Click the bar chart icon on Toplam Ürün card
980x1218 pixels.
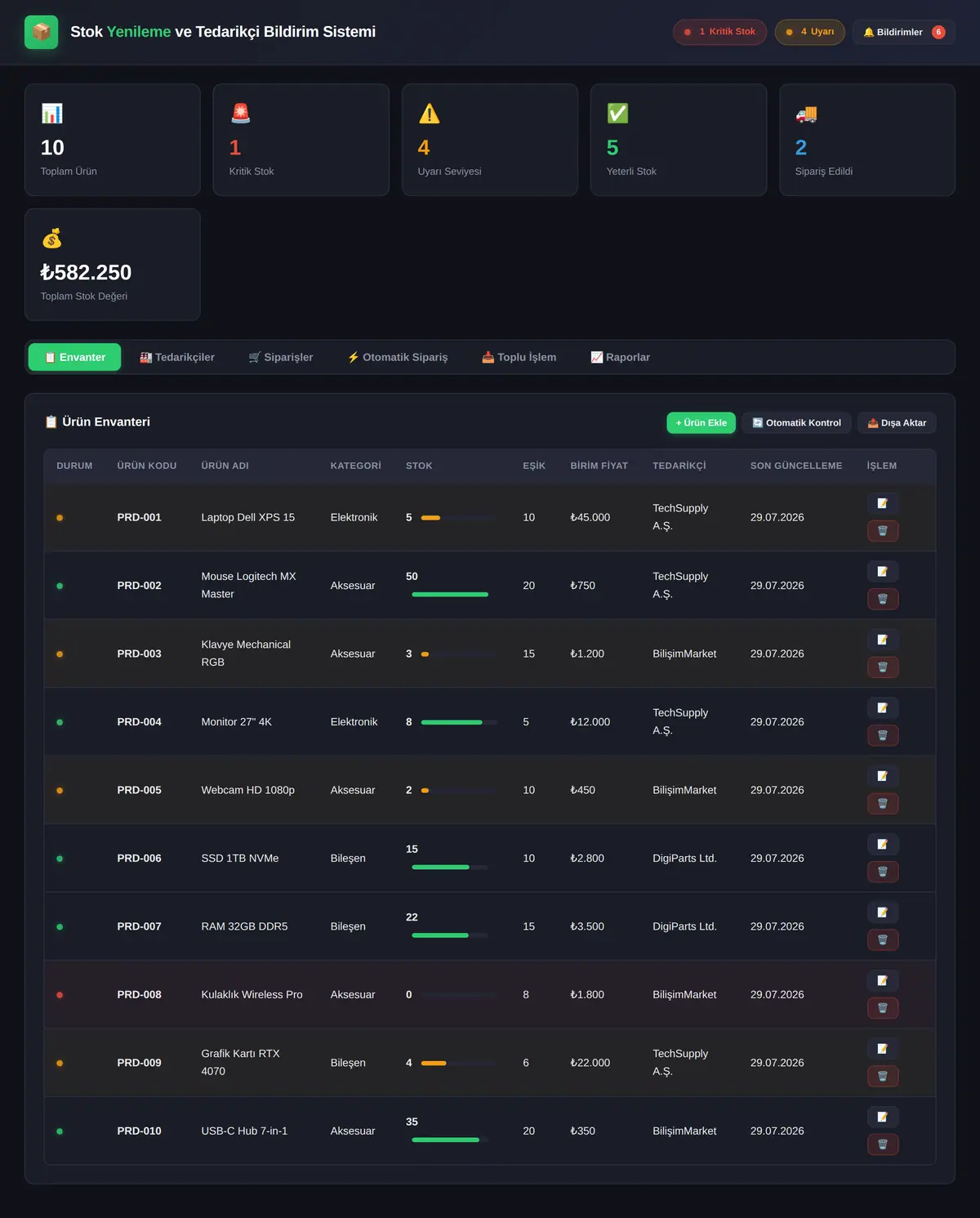(x=51, y=114)
